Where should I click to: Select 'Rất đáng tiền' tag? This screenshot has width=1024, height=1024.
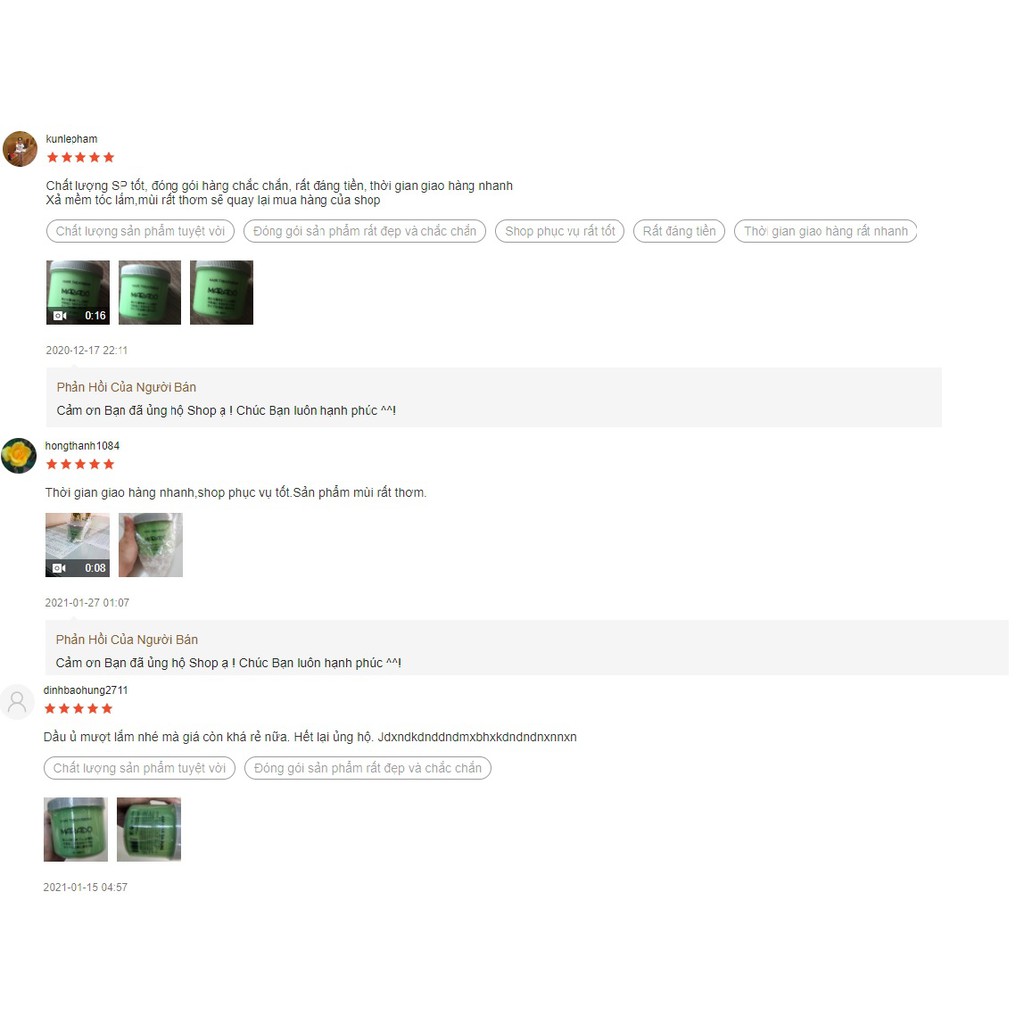pos(679,231)
